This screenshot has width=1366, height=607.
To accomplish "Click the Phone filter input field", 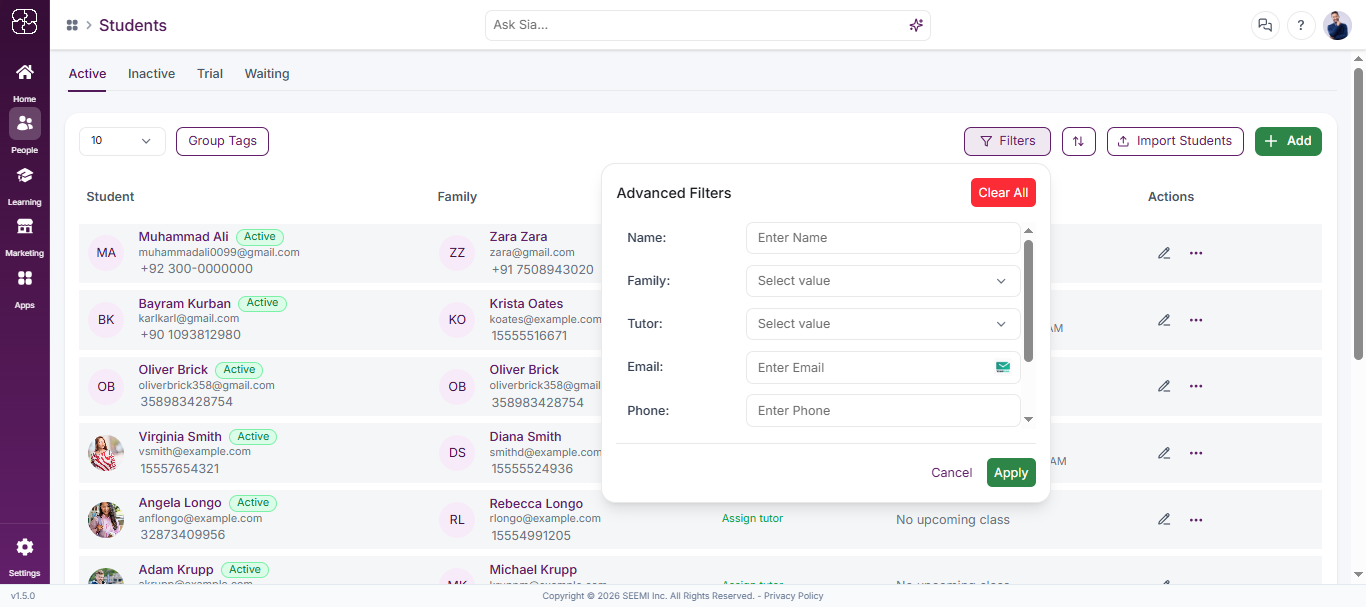I will [x=883, y=410].
